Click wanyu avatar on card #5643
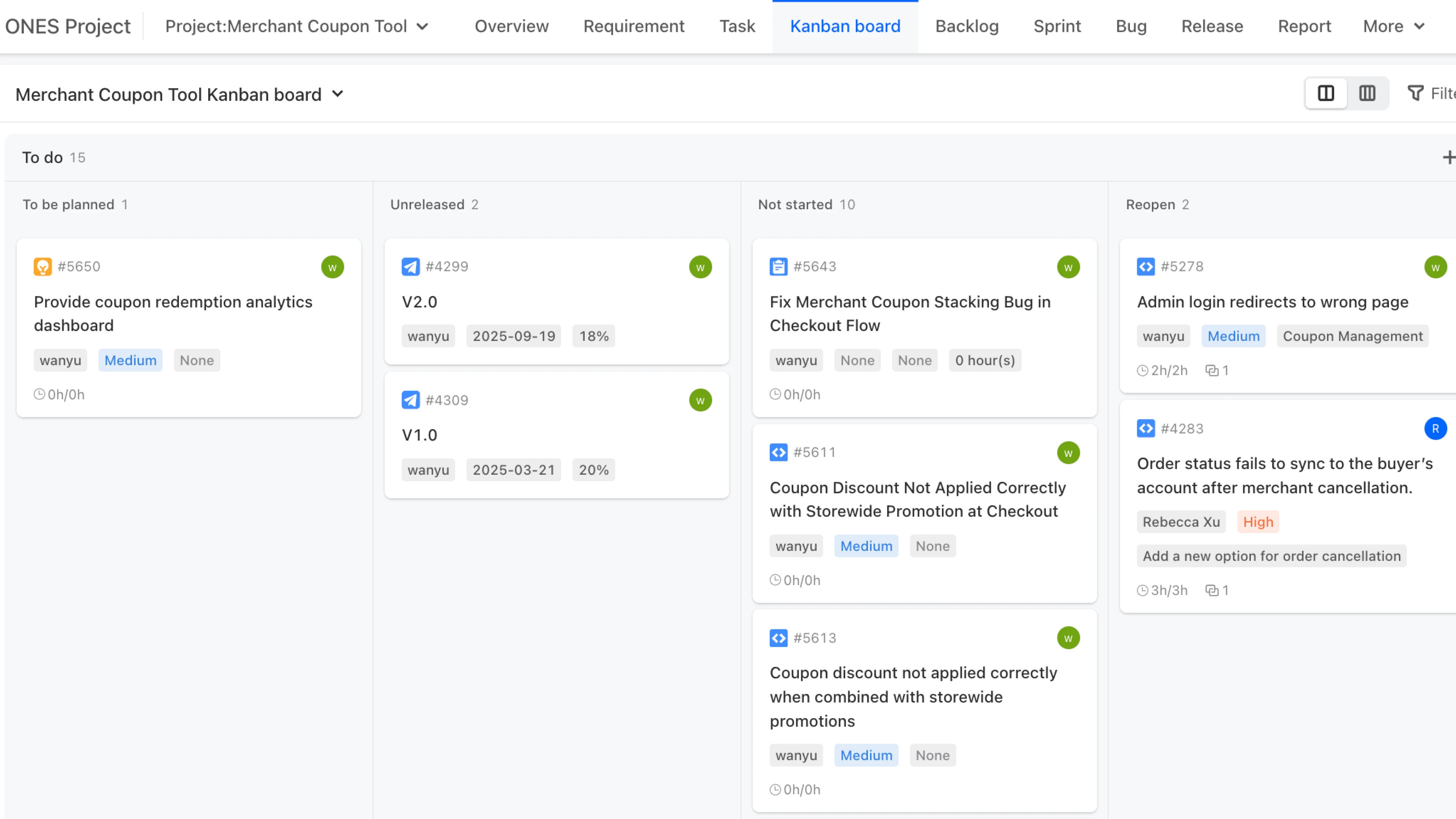 tap(1068, 267)
